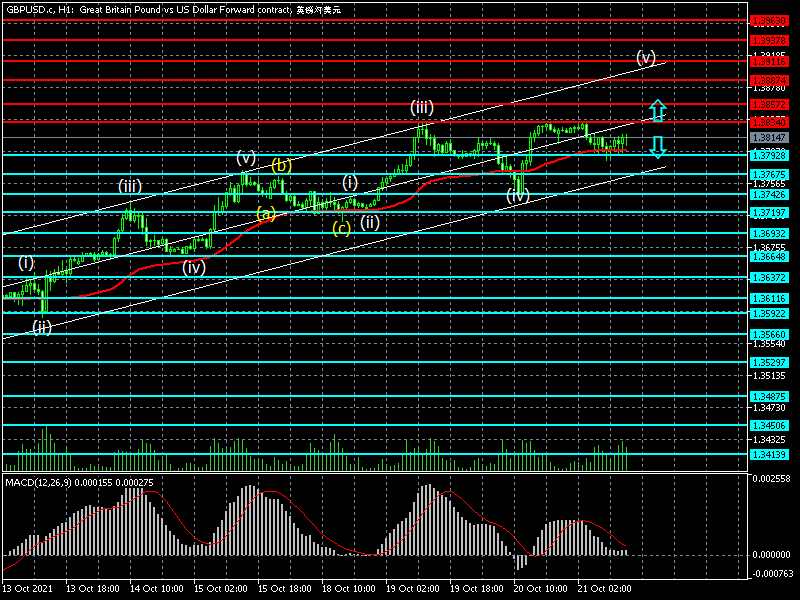800x600 pixels.
Task: Click the 15 Oct 02:00 time label
Action: click(x=219, y=590)
